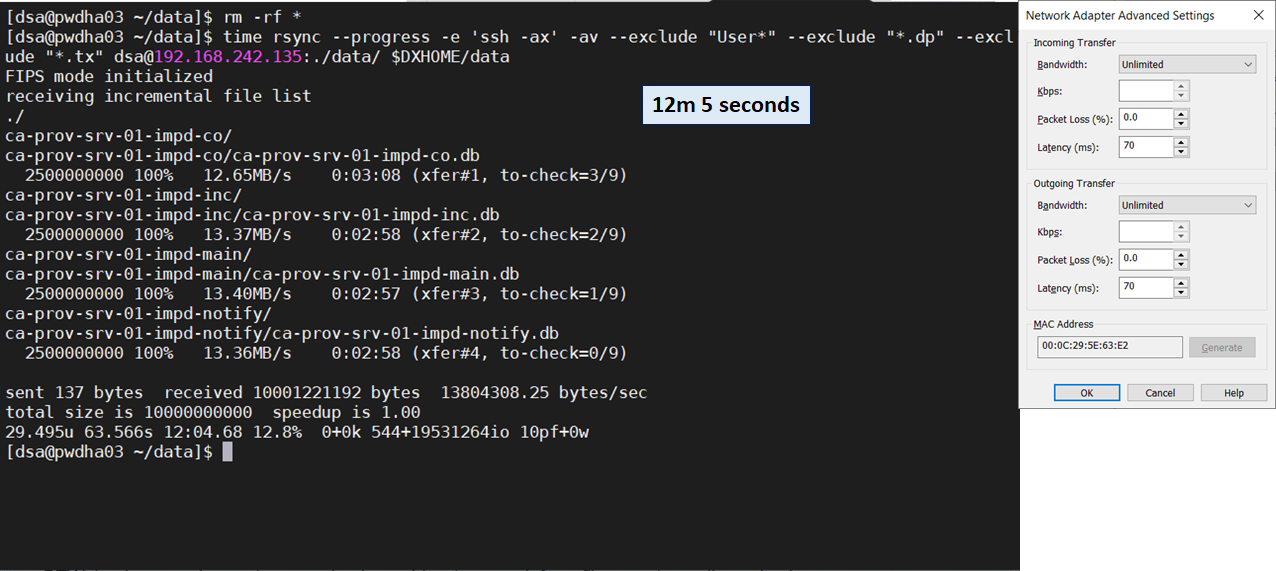
Task: Decrease Outgoing Packet Loss with down arrow
Action: [1181, 265]
